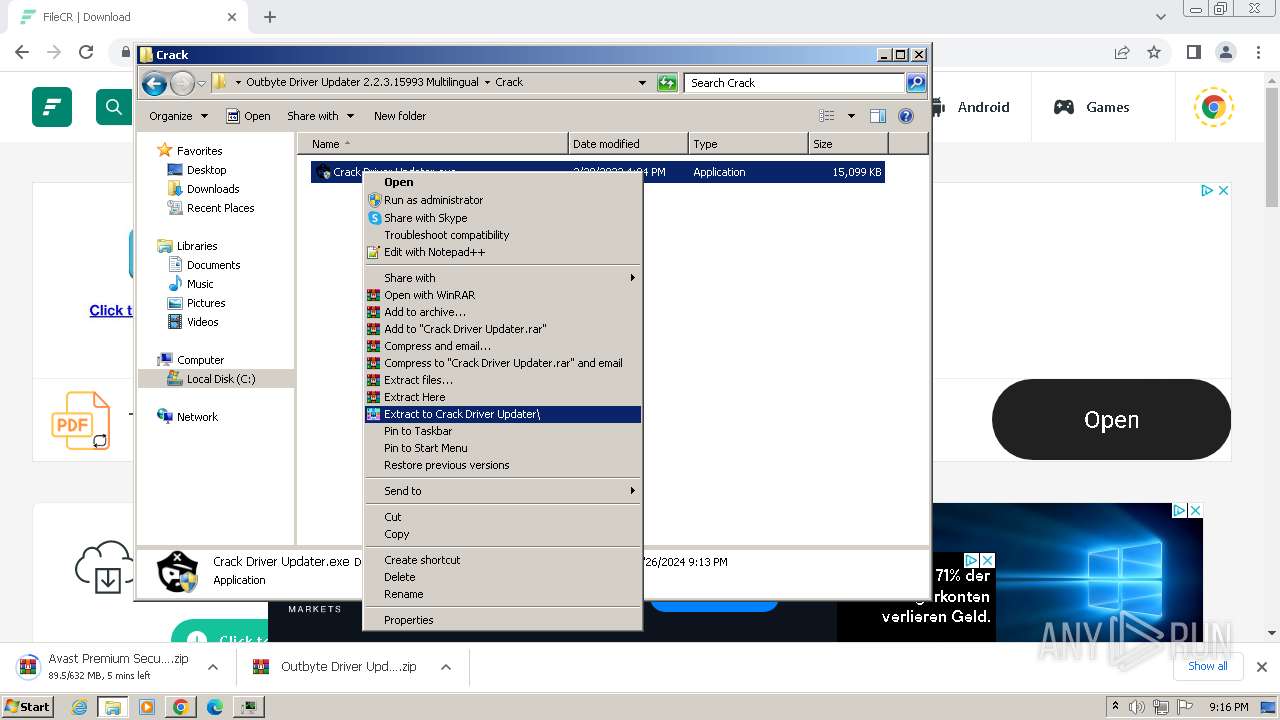Viewport: 1280px width, 720px height.
Task: Click the Explorer Forward arrow button
Action: tap(182, 83)
